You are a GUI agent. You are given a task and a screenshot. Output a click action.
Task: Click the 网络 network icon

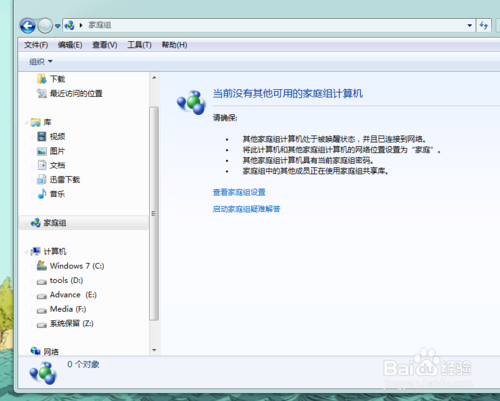coord(35,351)
